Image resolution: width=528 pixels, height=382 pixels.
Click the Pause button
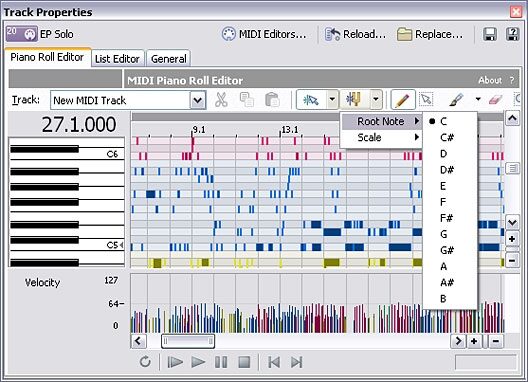[221, 362]
